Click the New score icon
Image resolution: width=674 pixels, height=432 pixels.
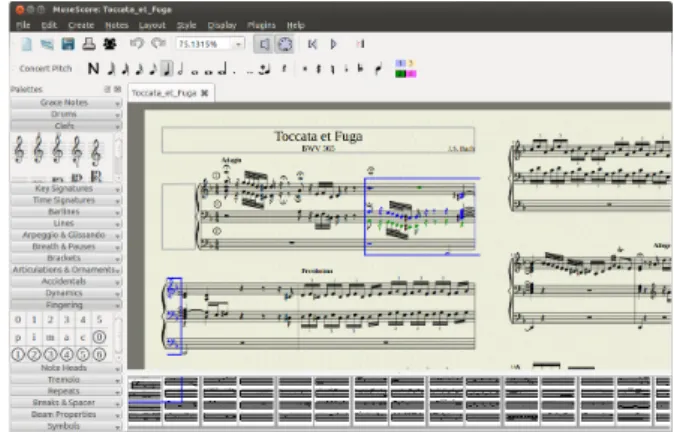coord(27,44)
